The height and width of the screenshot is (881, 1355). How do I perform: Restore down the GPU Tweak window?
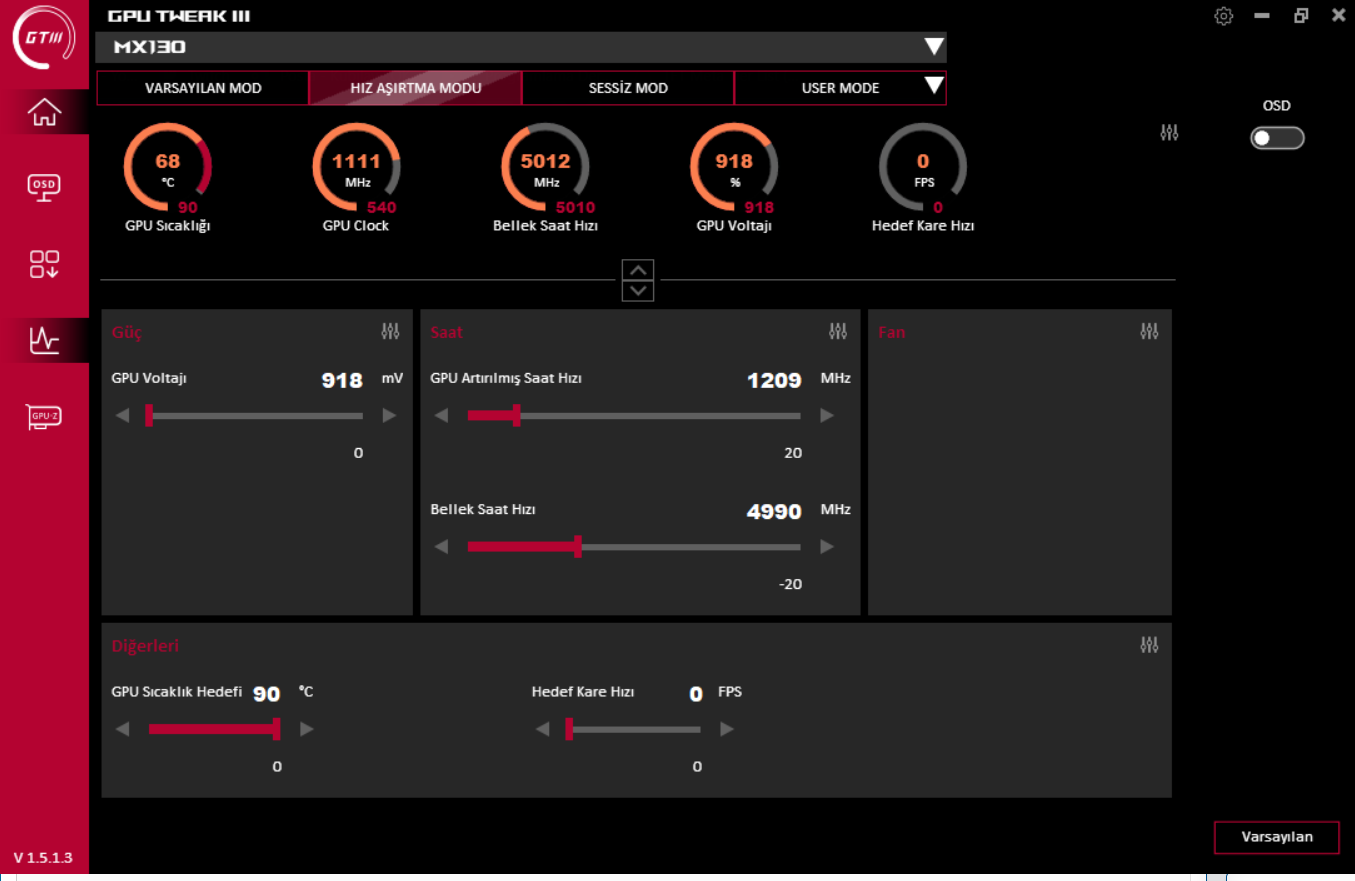click(1300, 16)
